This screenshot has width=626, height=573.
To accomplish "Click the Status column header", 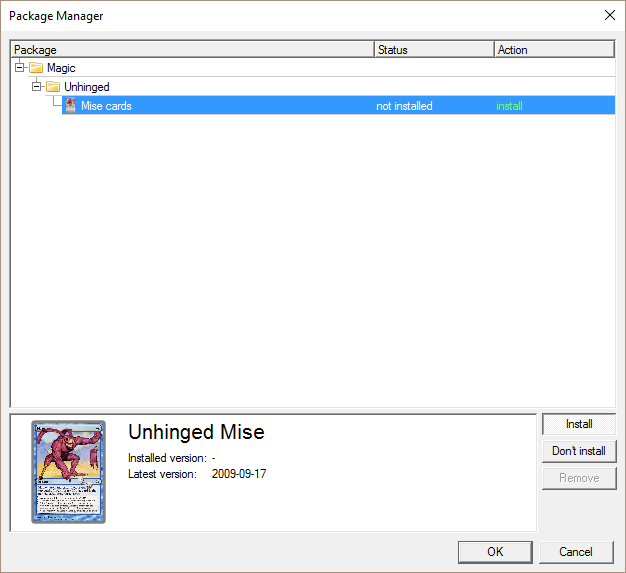I will pos(434,50).
